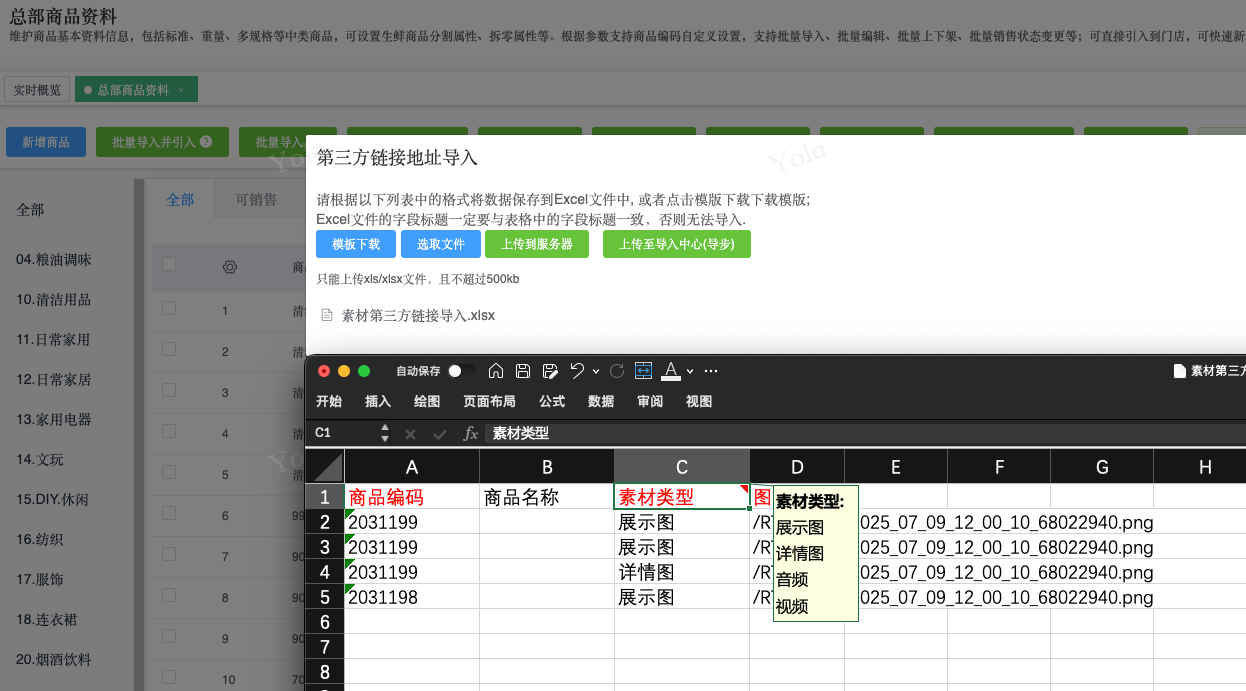This screenshot has width=1246, height=691.
Task: Open the three-dot more commands menu
Action: tap(711, 371)
